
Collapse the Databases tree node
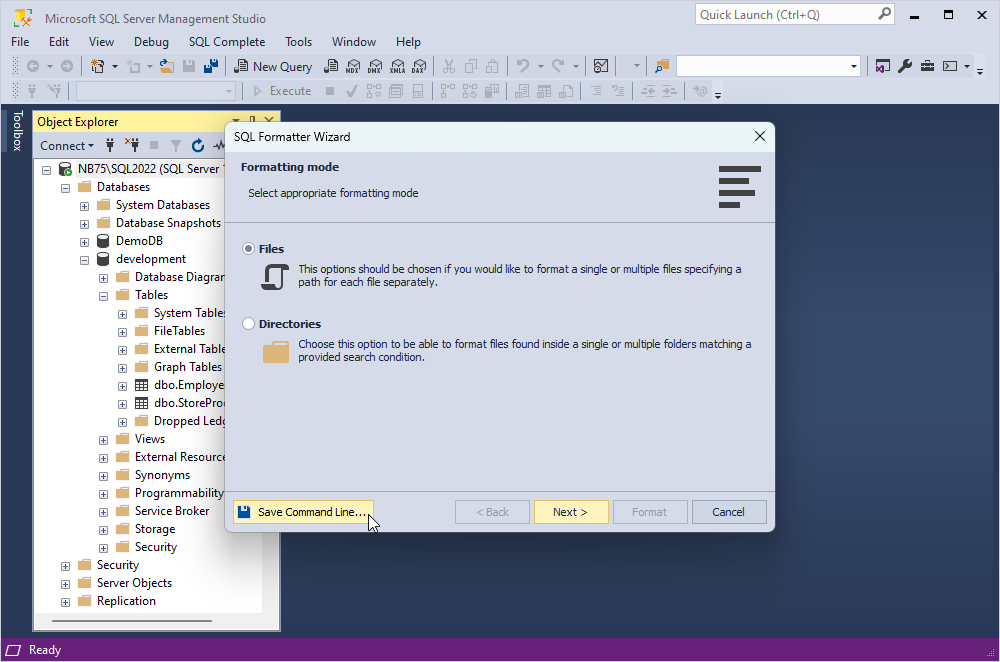65,188
